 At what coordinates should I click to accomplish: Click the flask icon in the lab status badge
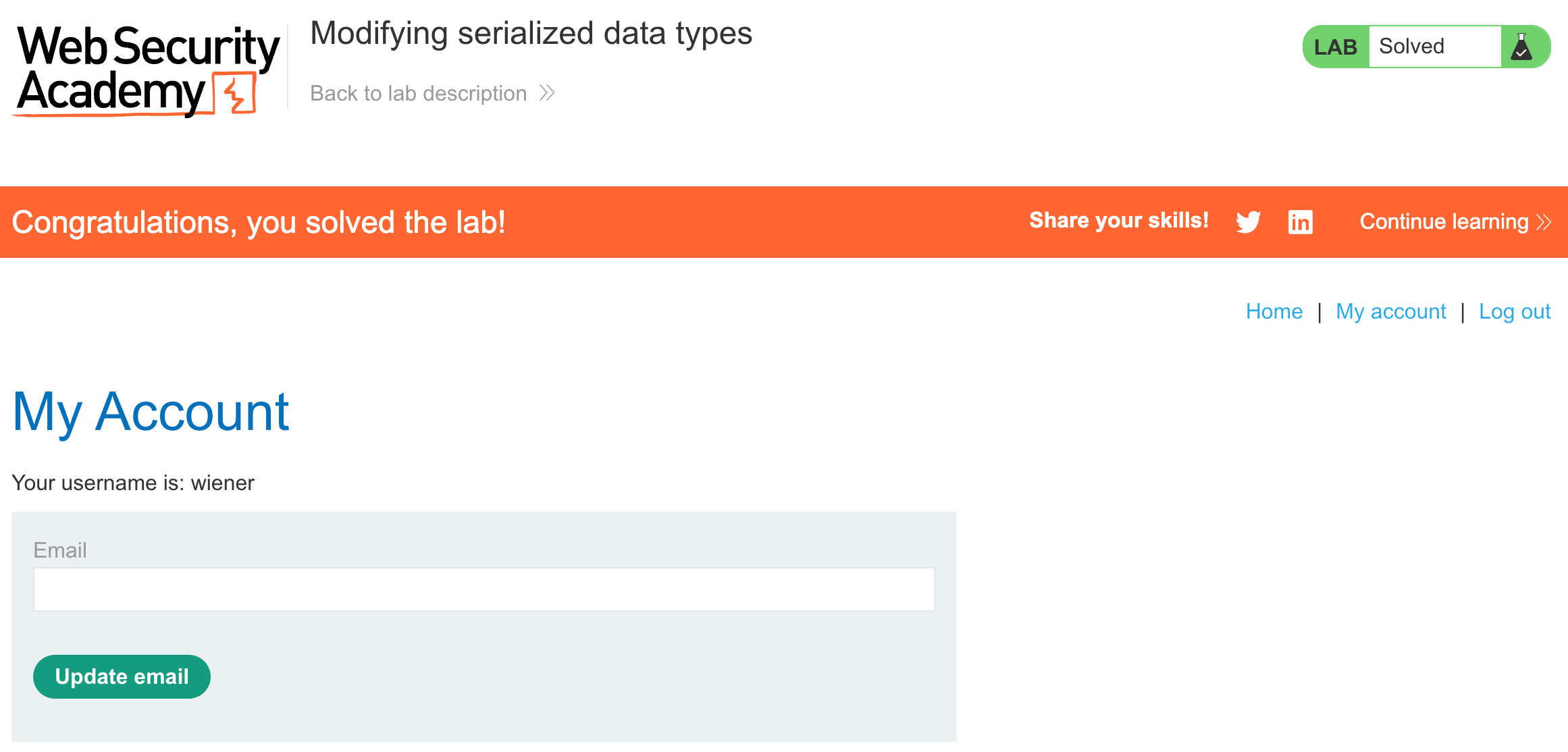pyautogui.click(x=1521, y=47)
